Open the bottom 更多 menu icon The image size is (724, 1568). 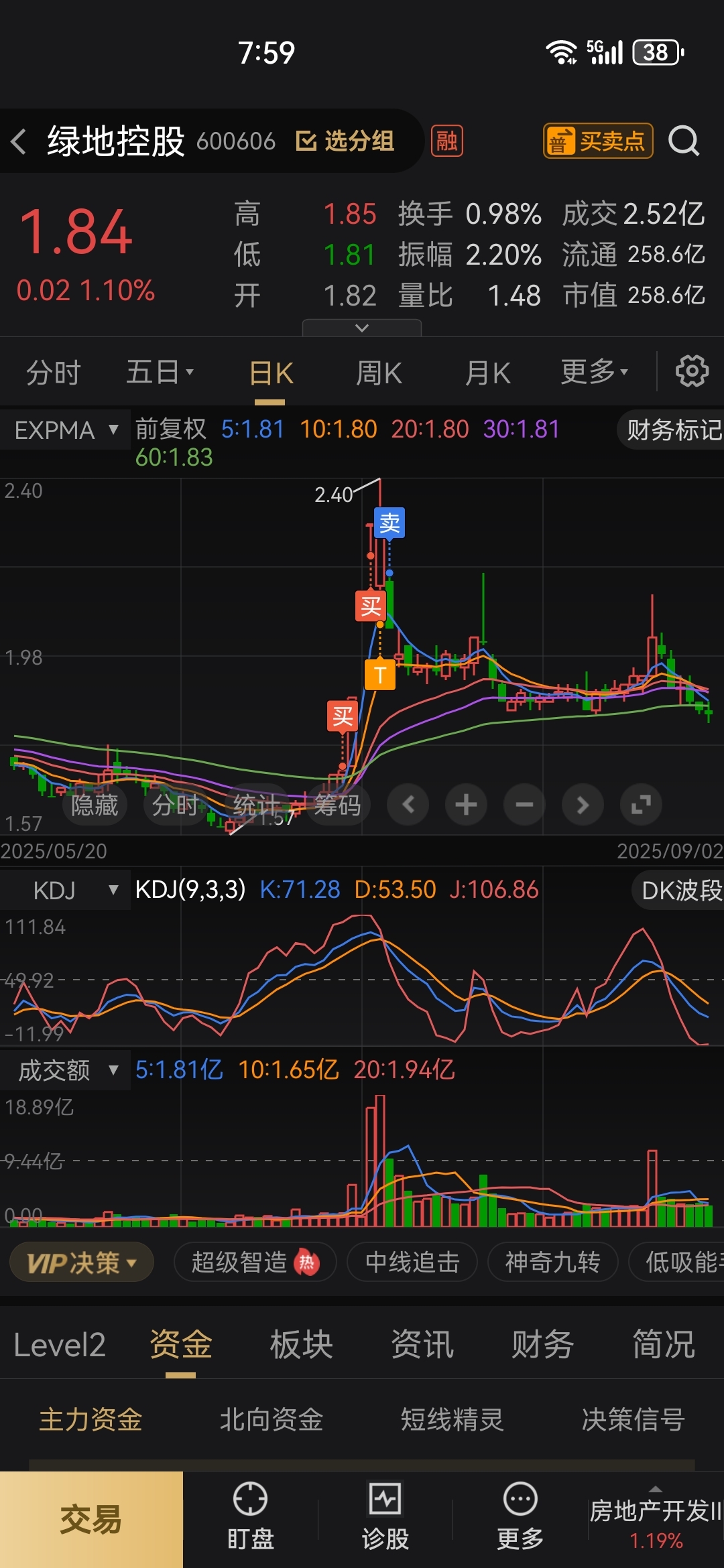tap(520, 1516)
